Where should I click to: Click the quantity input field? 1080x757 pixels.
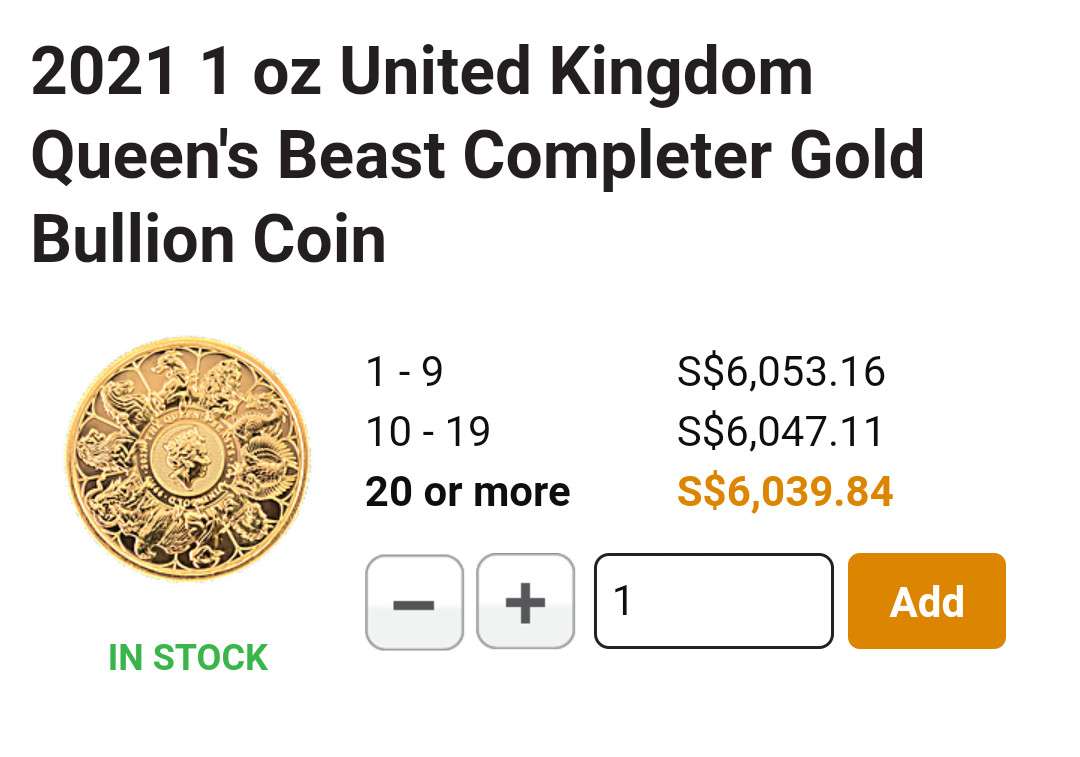[714, 601]
